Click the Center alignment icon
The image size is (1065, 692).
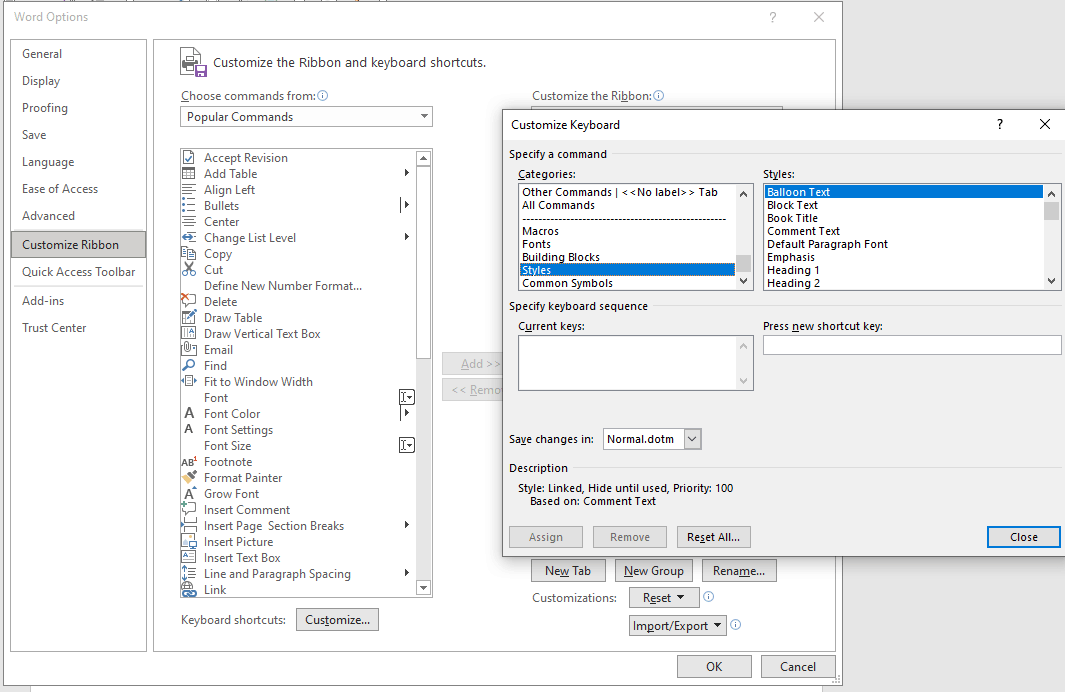point(189,221)
